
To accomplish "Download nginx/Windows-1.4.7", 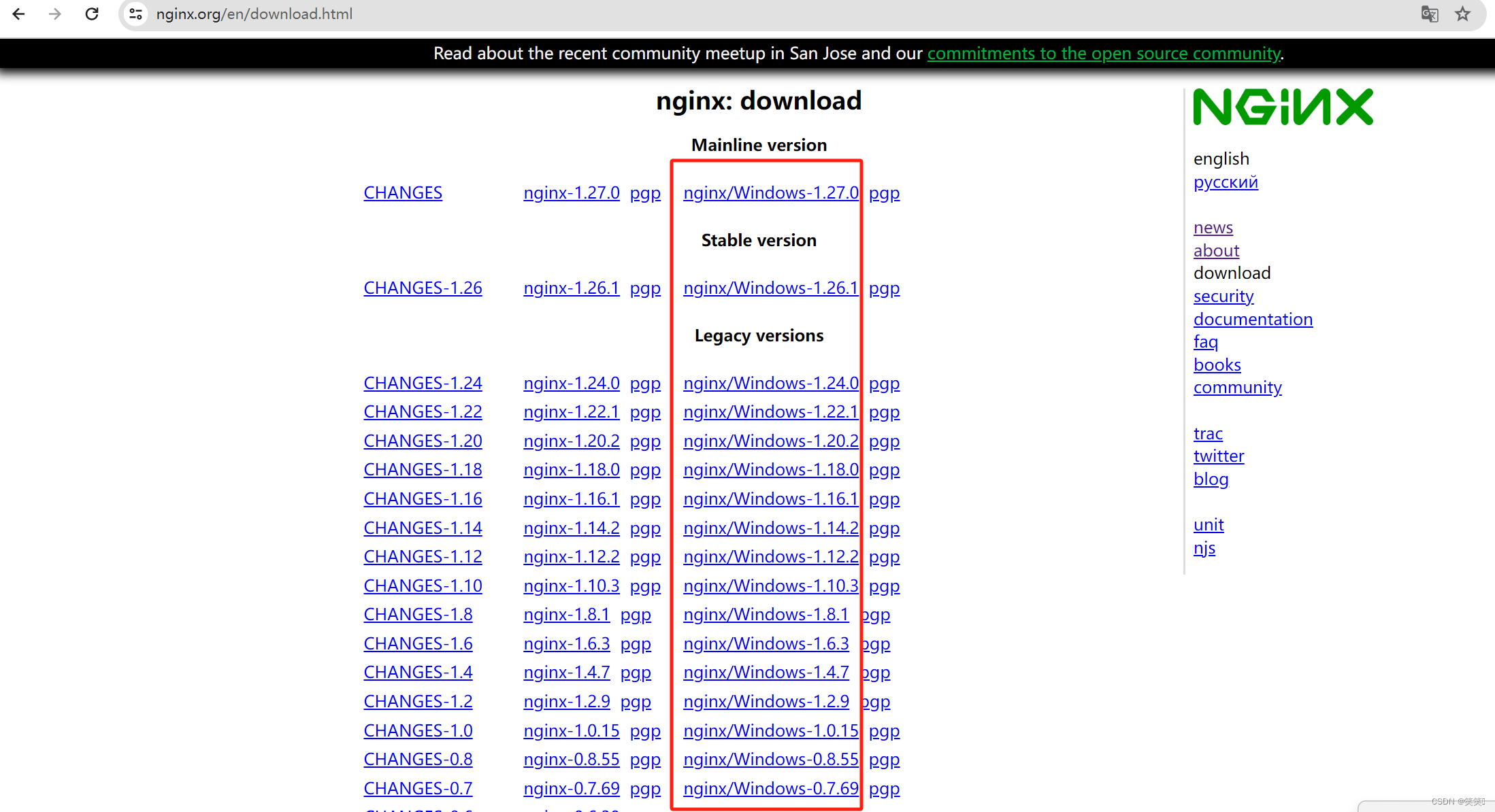I will [766, 672].
